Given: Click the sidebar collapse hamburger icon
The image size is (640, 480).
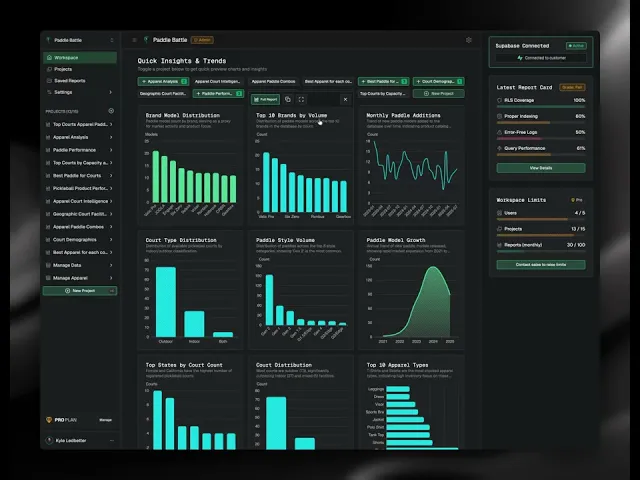Looking at the screenshot, I should click(134, 40).
